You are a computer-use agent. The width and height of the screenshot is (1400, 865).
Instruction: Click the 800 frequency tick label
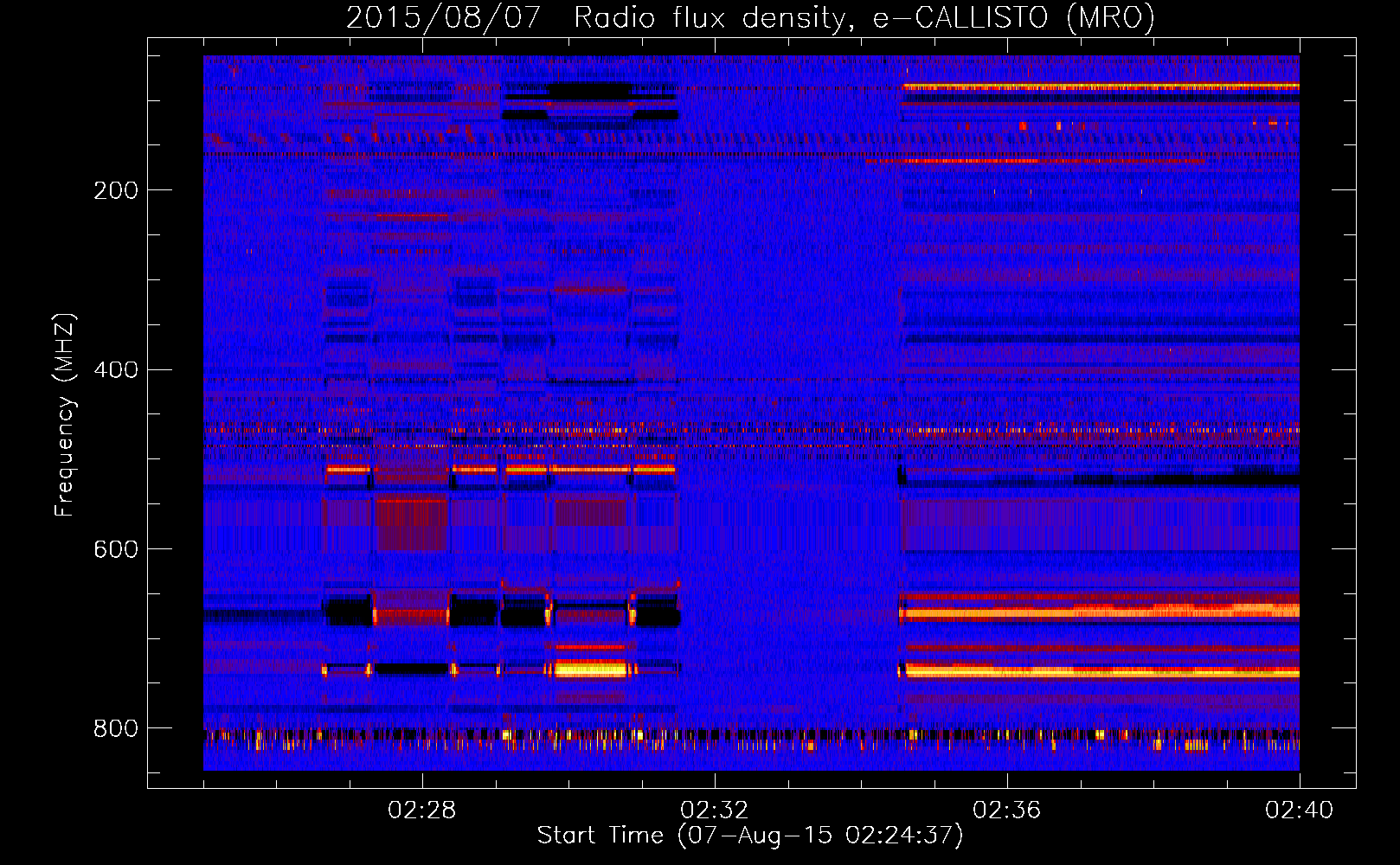[116, 729]
